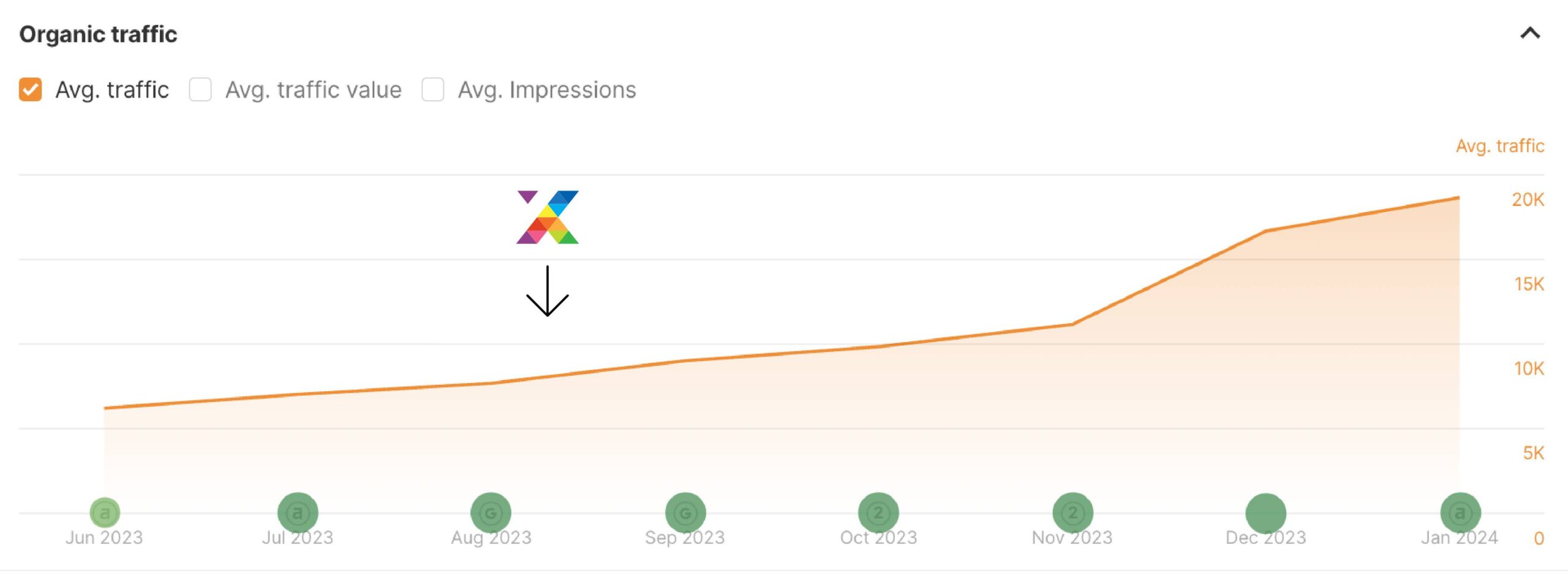Viewport: 1568px width, 586px height.
Task: Click the Nov 2023 marker showing 2 updates
Action: click(1072, 512)
